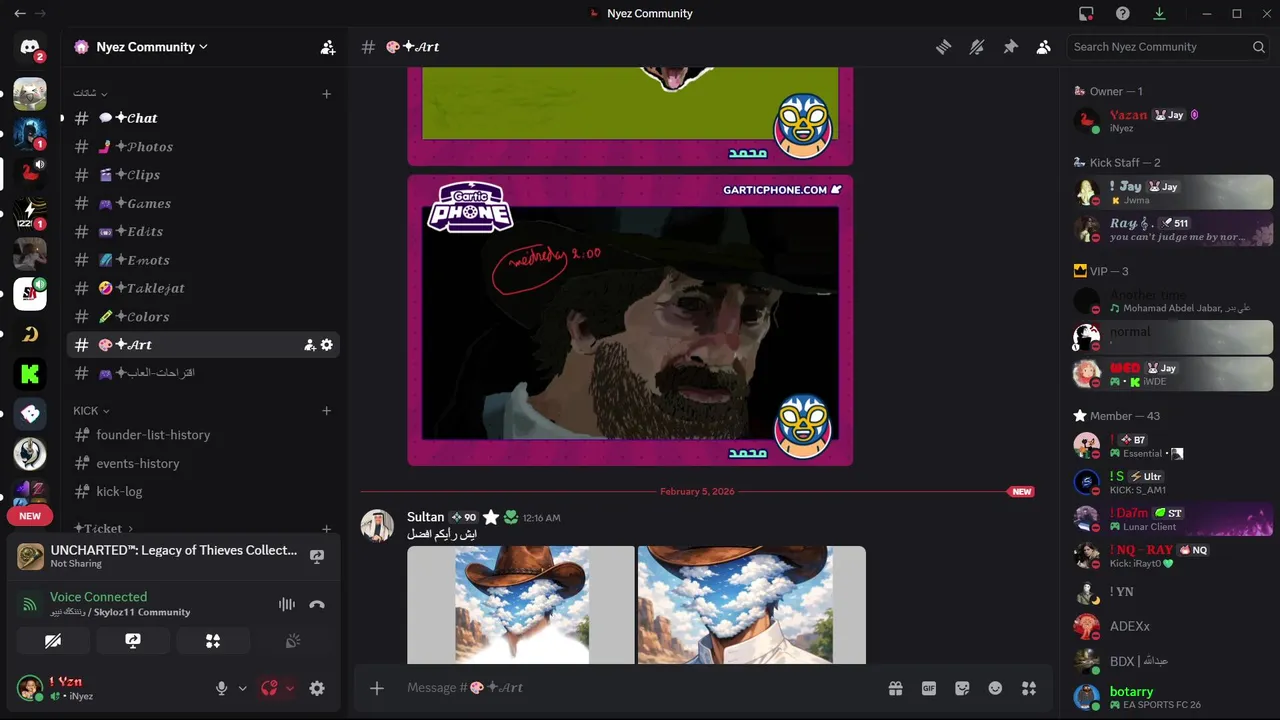
Task: Toggle noise suppression in Voice Connected
Action: (287, 604)
